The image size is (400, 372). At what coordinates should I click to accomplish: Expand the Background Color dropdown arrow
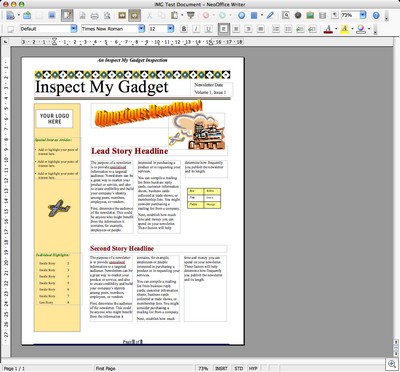(369, 29)
